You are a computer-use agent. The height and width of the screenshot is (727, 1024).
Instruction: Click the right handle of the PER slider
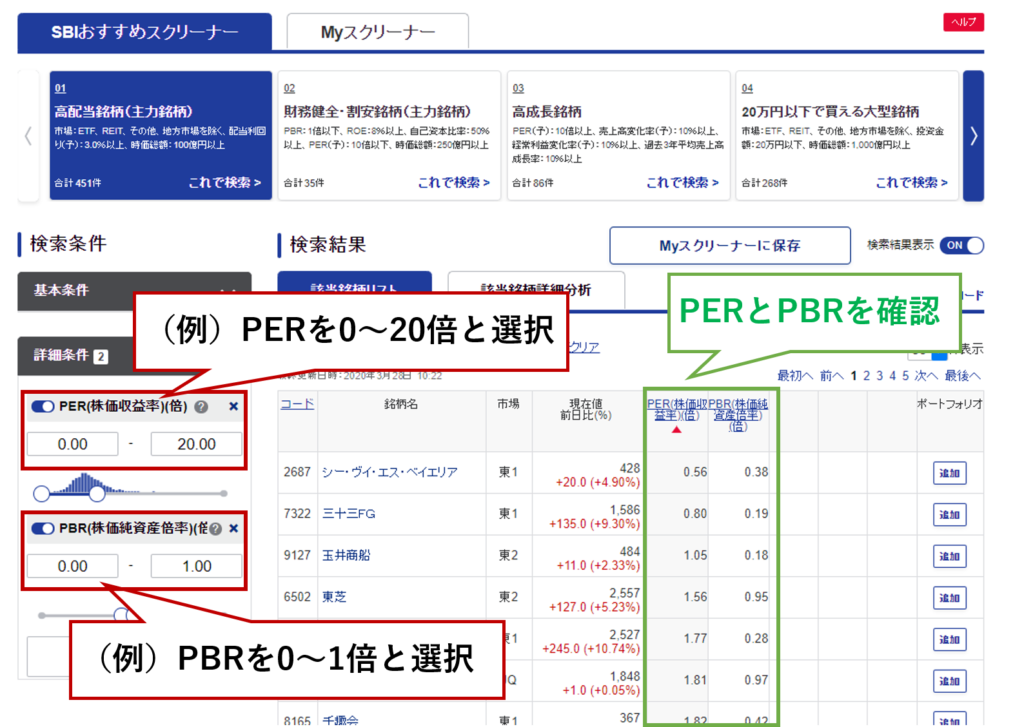97,493
